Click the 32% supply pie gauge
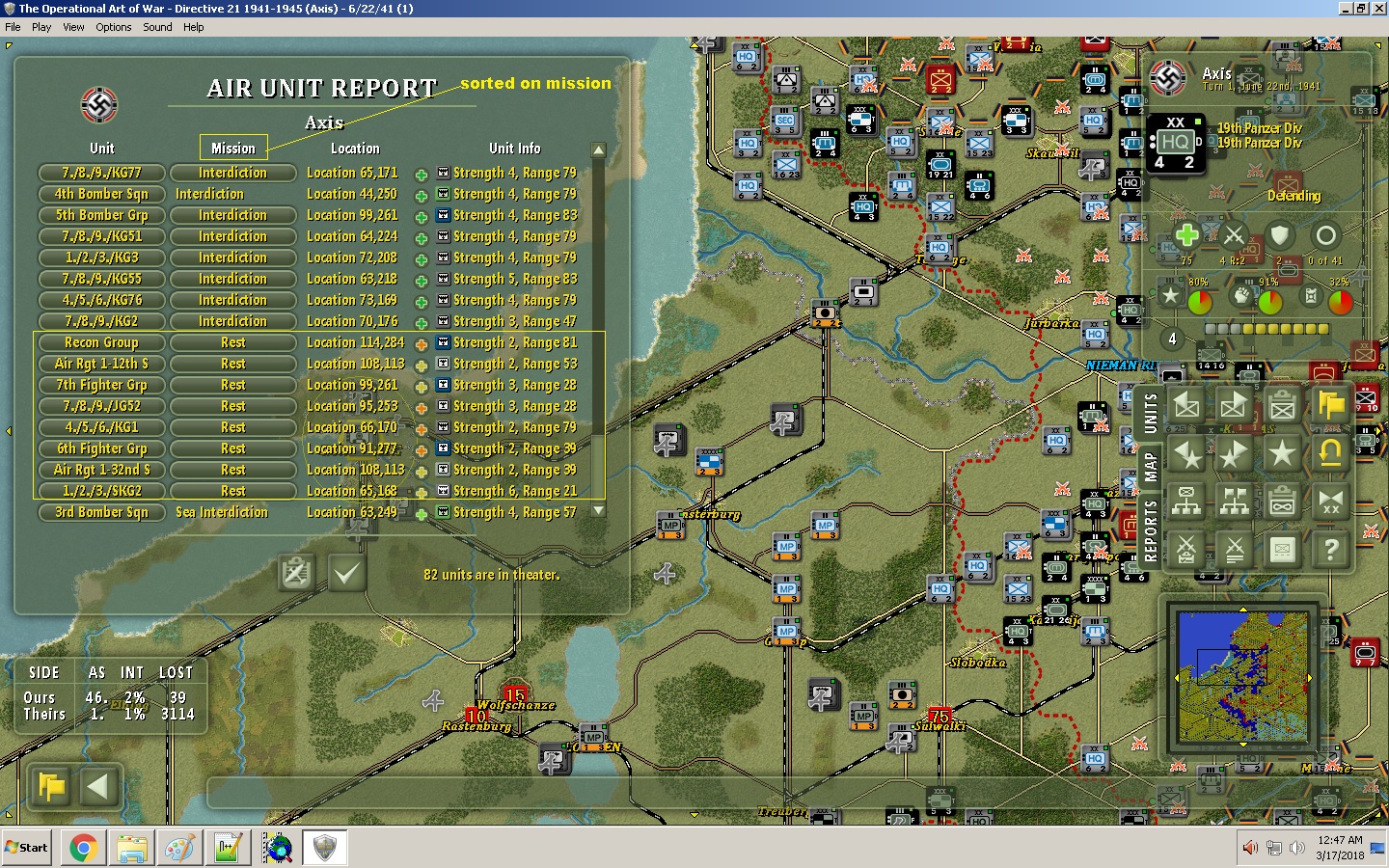The image size is (1389, 868). pyautogui.click(x=1341, y=302)
